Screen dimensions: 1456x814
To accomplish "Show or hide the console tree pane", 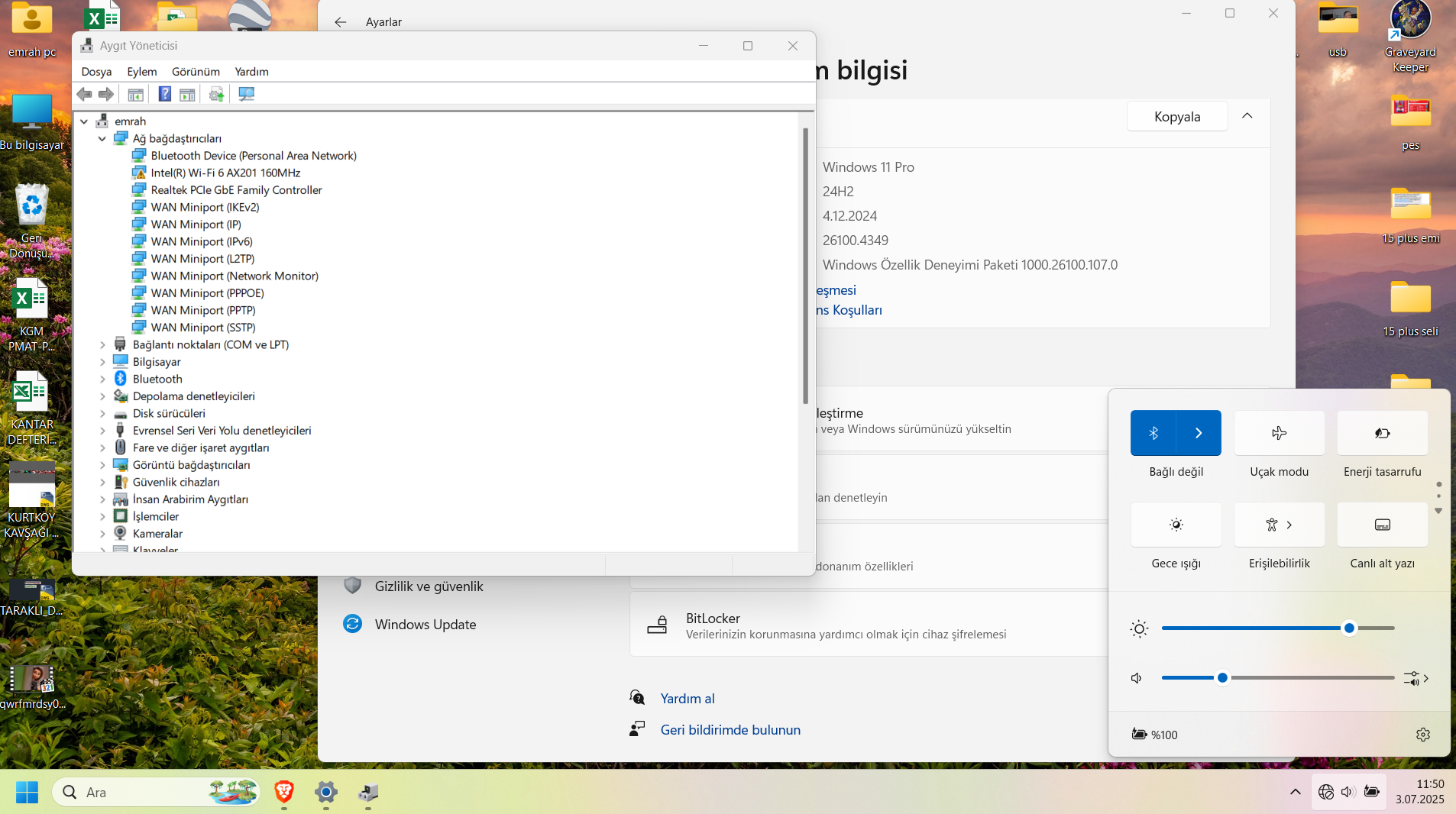I will tap(135, 94).
